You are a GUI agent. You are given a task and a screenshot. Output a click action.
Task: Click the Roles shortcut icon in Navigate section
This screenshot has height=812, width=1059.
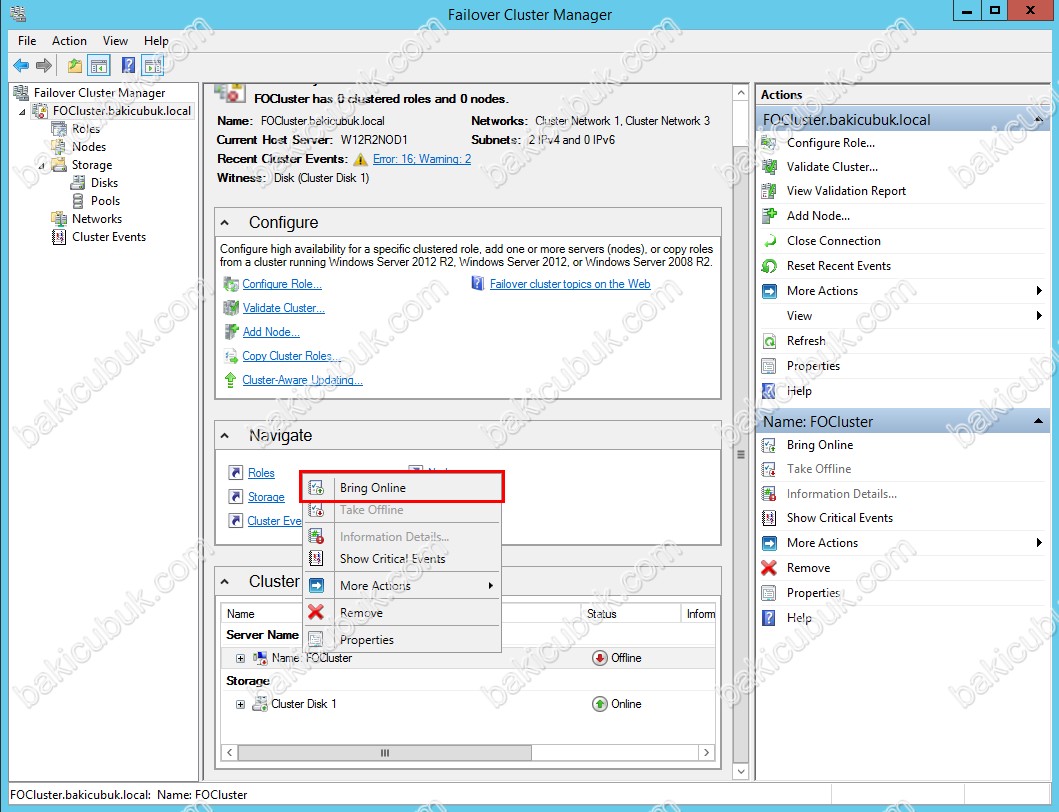click(x=236, y=473)
